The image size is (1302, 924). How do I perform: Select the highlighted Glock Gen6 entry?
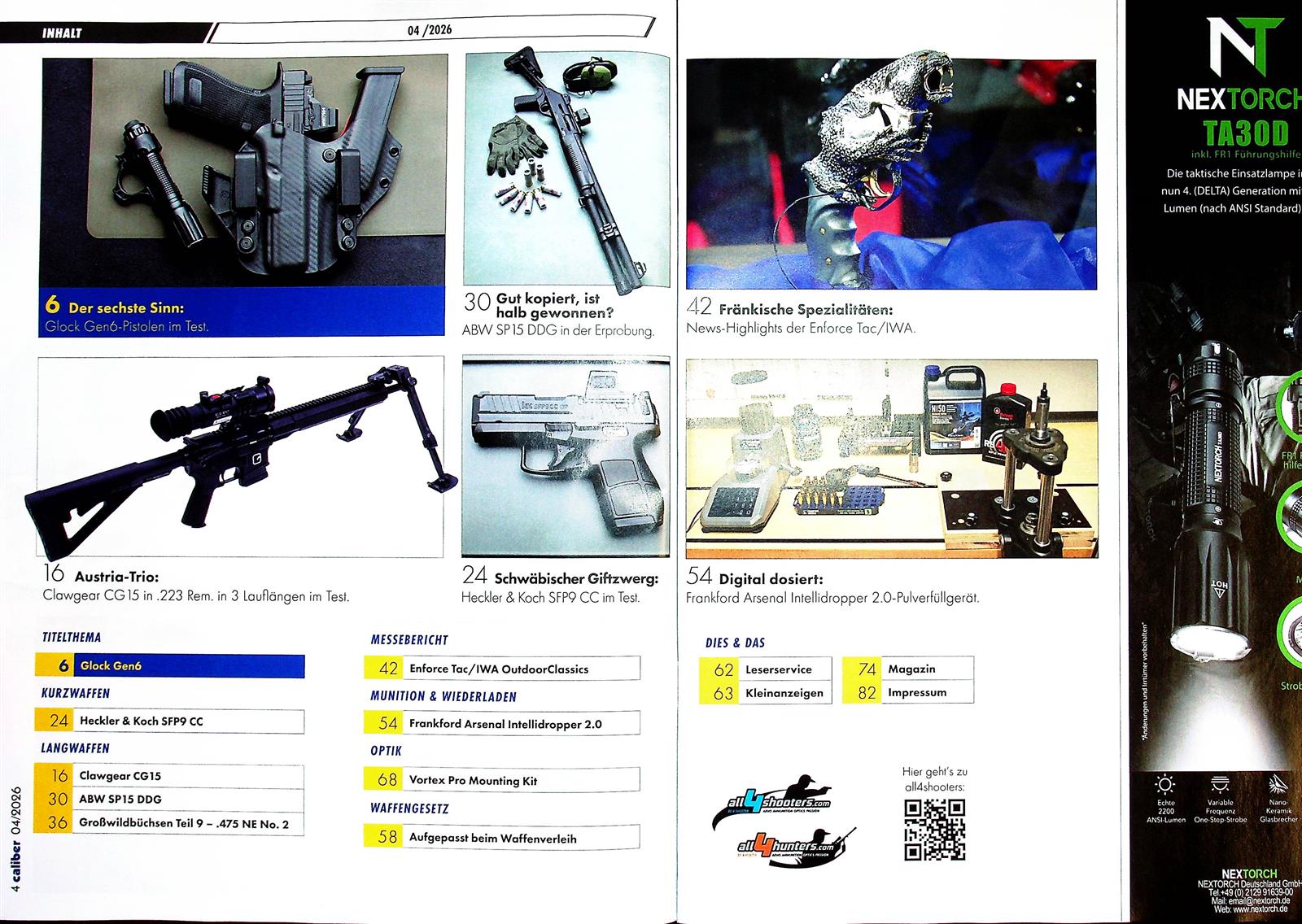coord(170,666)
